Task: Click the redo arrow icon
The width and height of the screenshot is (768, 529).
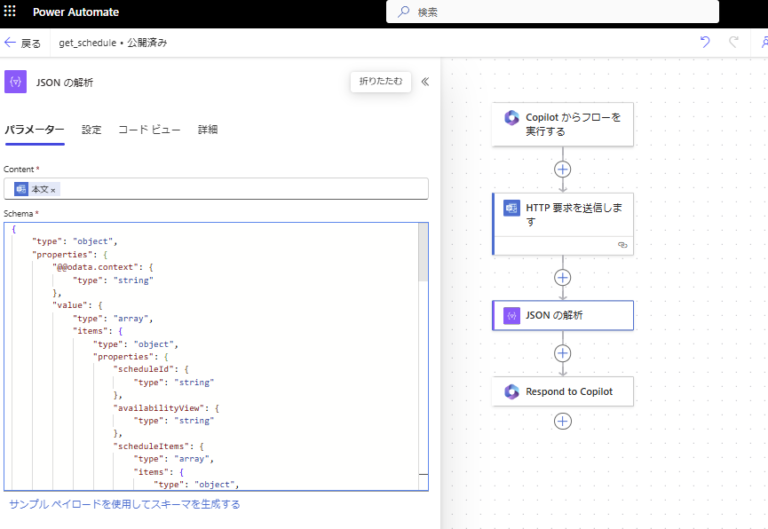Action: click(734, 43)
